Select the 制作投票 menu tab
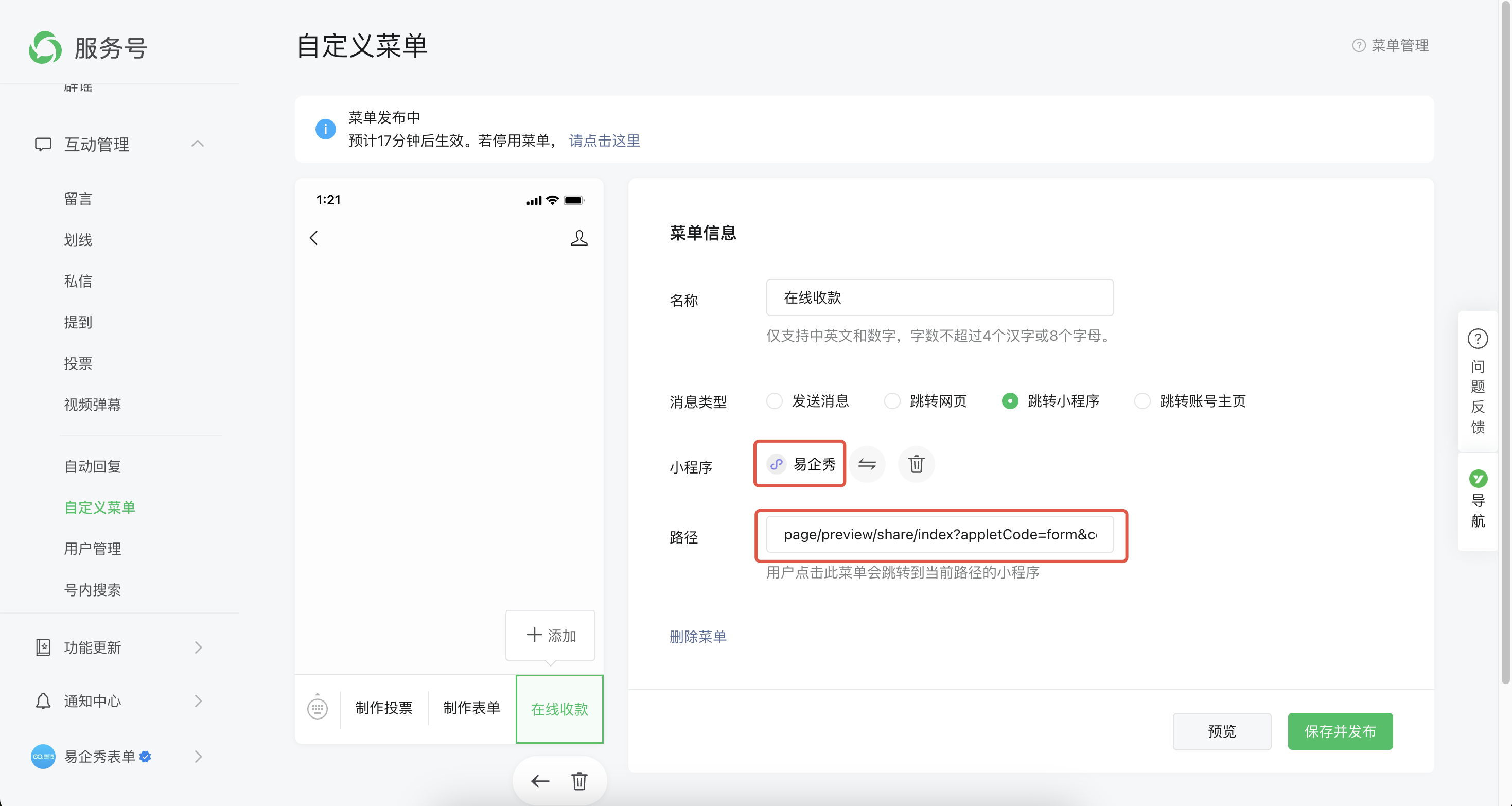The width and height of the screenshot is (1512, 806). point(384,708)
